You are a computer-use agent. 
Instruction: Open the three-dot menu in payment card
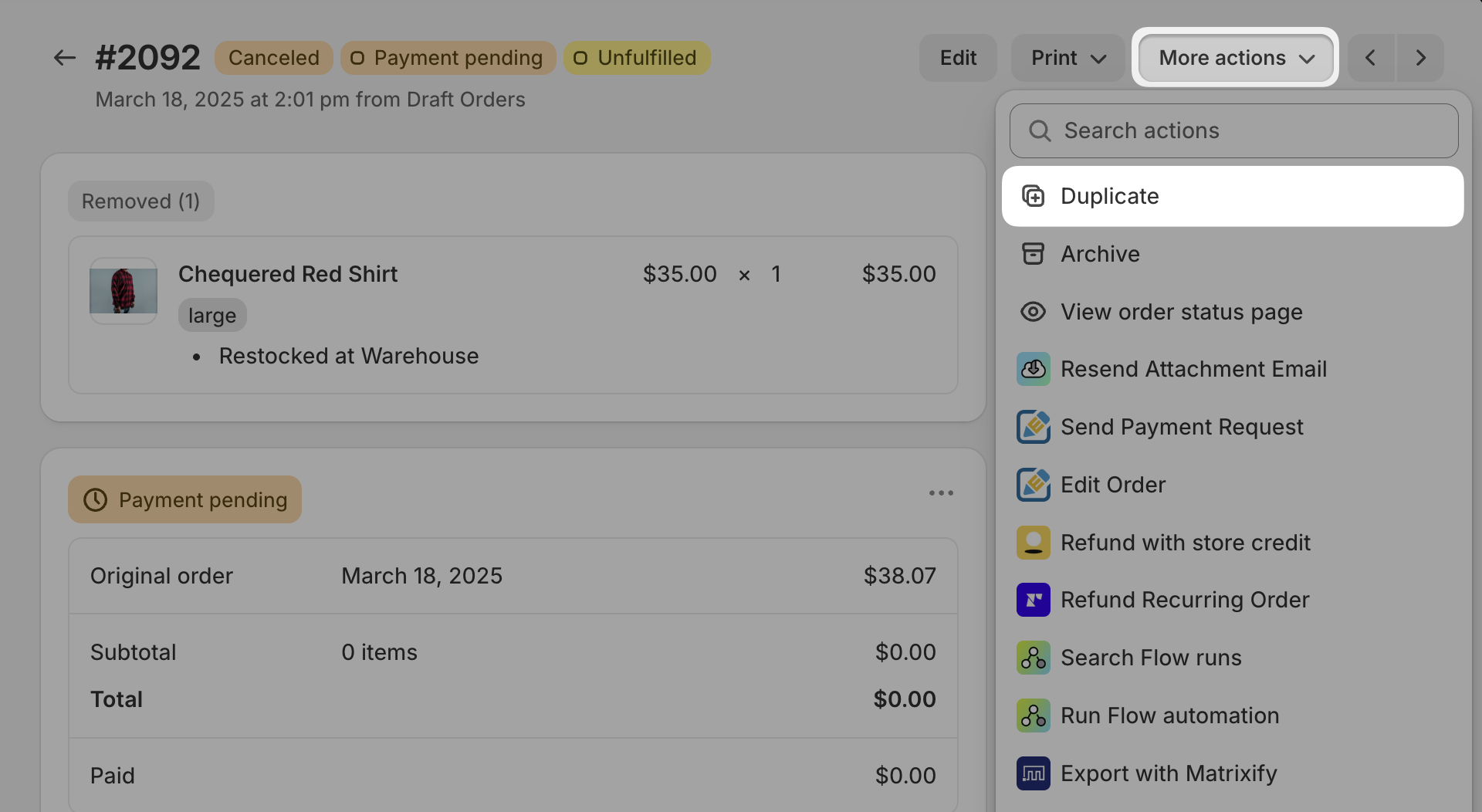point(941,493)
